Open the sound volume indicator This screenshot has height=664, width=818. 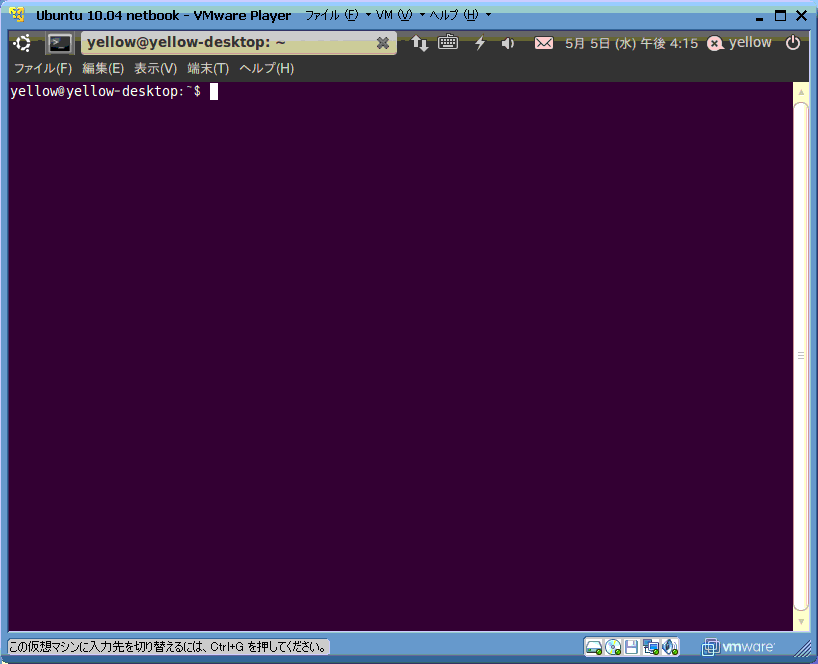(508, 43)
